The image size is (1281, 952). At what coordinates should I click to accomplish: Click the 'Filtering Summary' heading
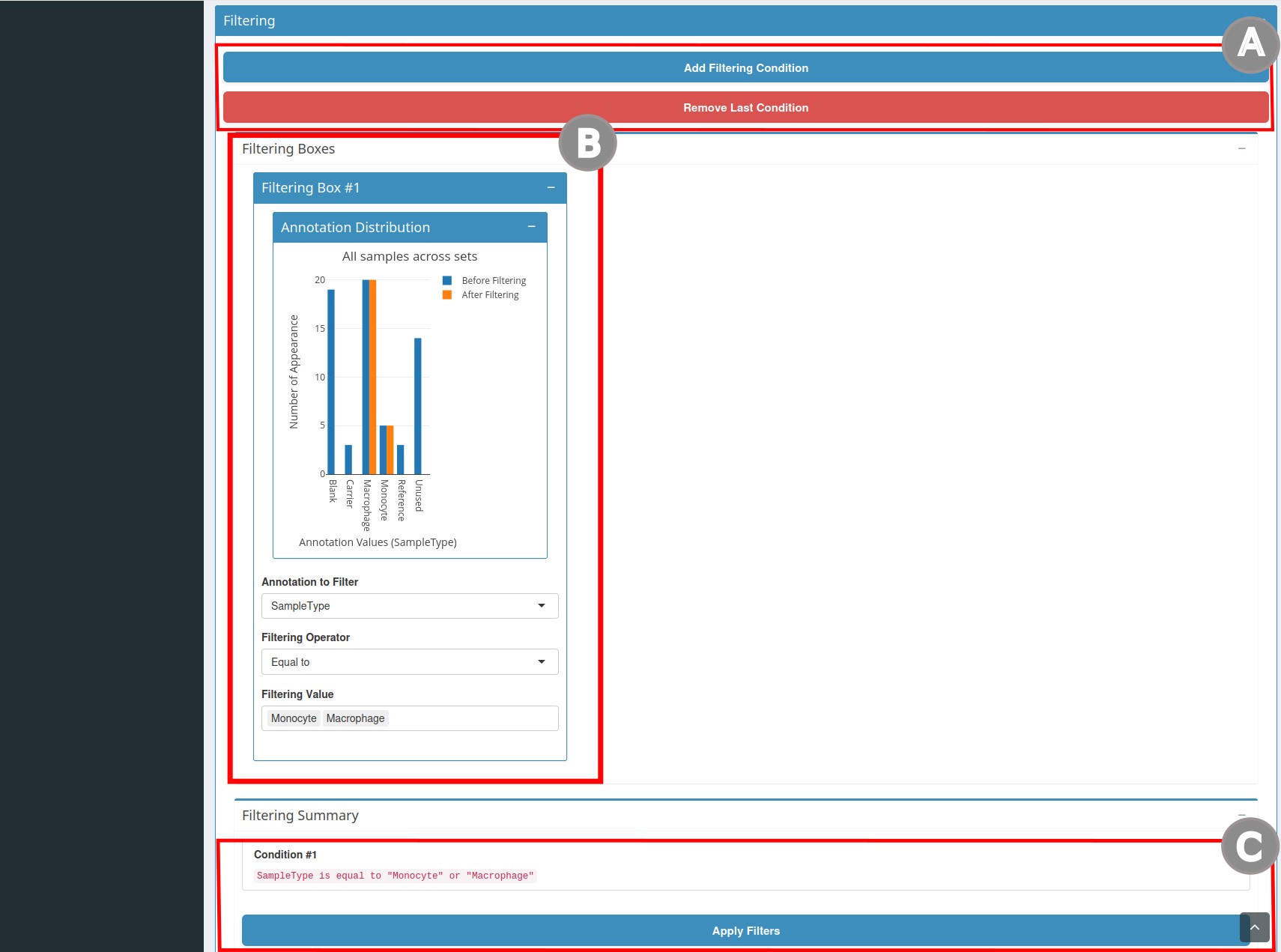(300, 815)
